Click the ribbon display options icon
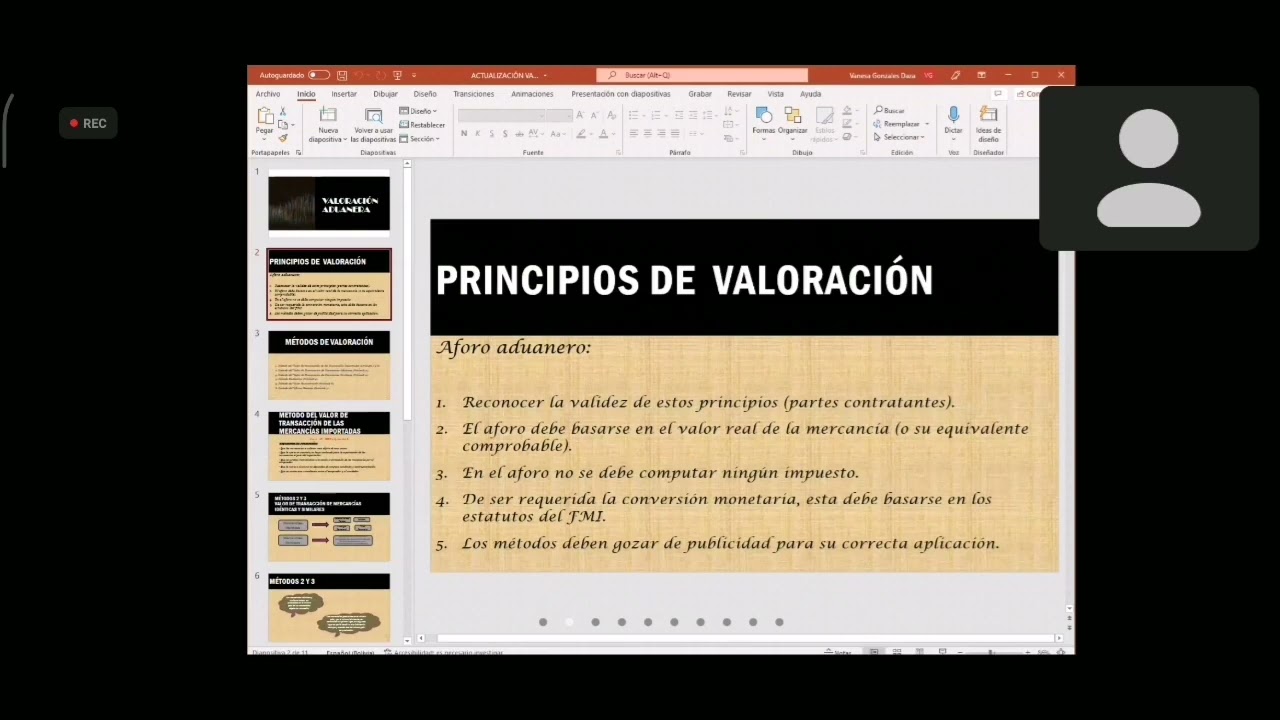This screenshot has width=1280, height=720. [981, 75]
